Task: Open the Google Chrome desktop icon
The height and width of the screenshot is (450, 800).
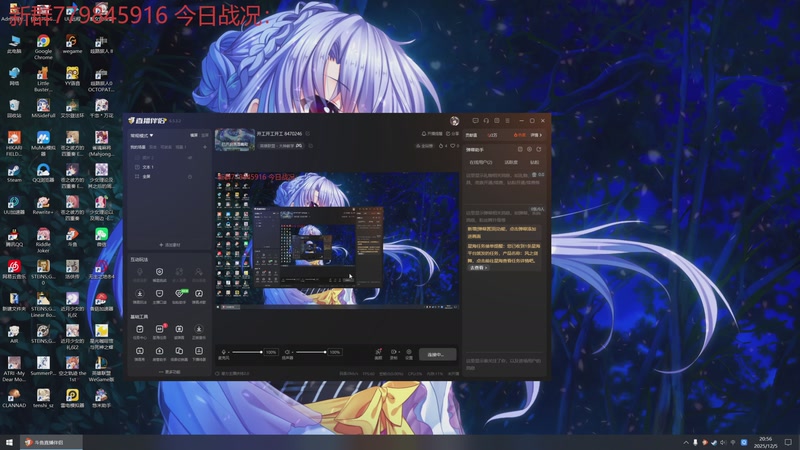Action: tap(43, 47)
